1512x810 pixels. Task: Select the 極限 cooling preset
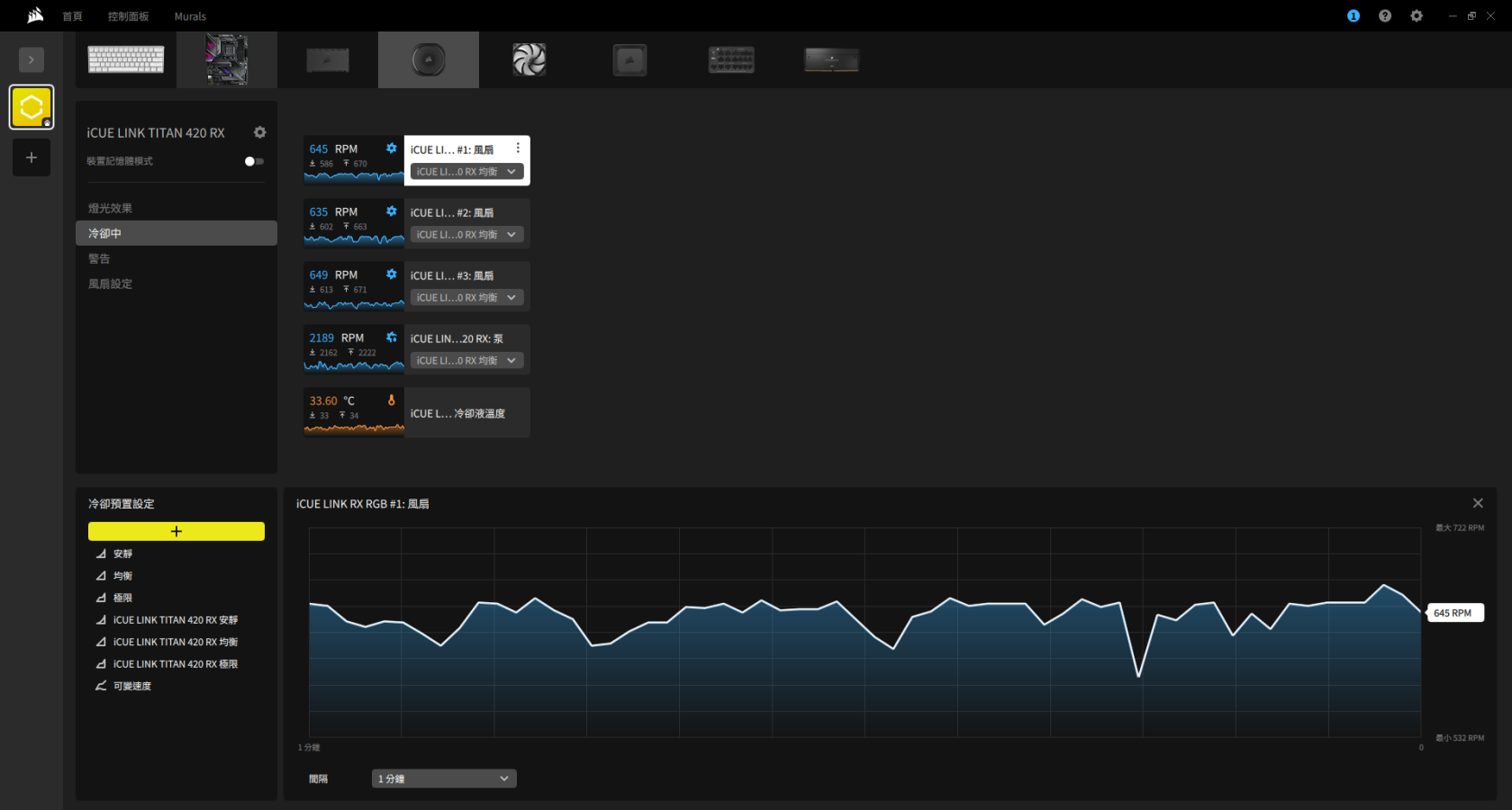pos(122,598)
